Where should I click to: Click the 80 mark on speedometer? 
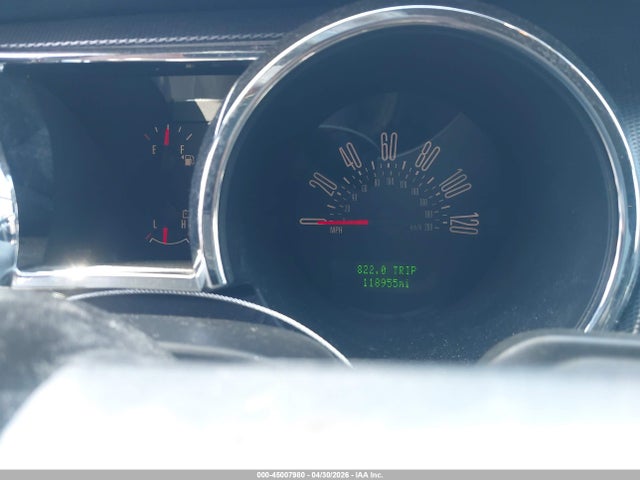[428, 156]
